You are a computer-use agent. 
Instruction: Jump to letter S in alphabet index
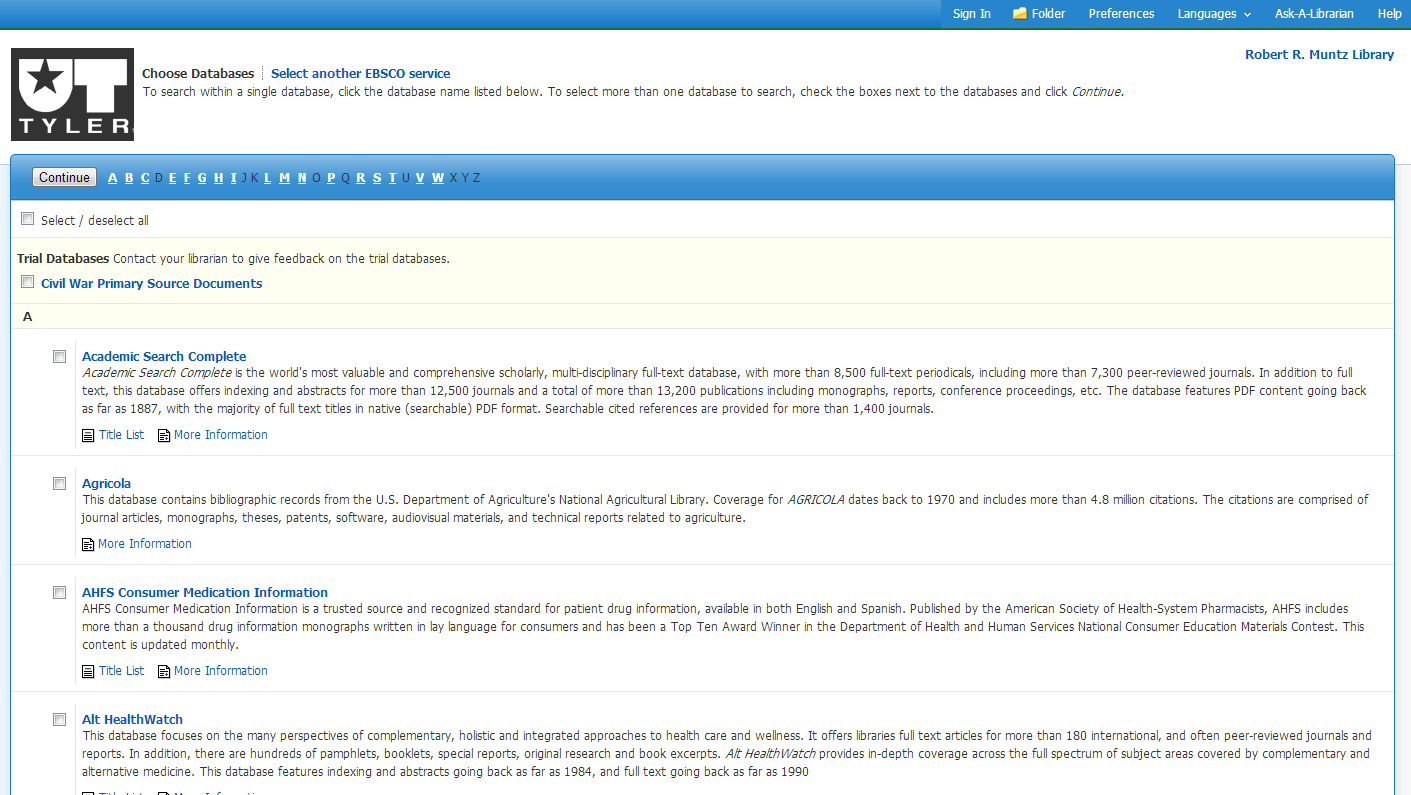point(377,178)
